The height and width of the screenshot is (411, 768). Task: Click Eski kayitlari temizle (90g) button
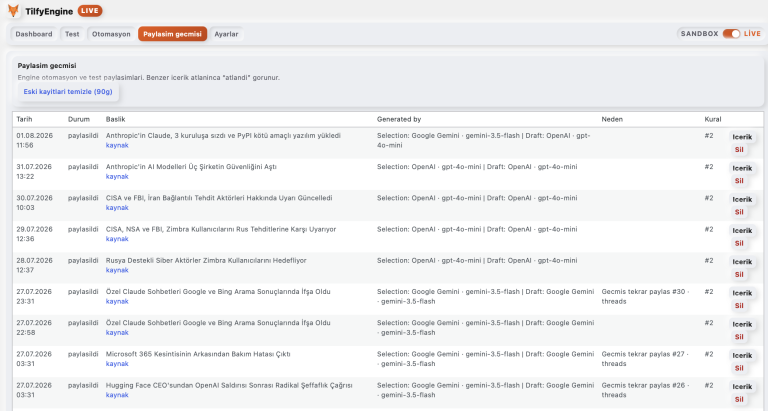[x=68, y=92]
